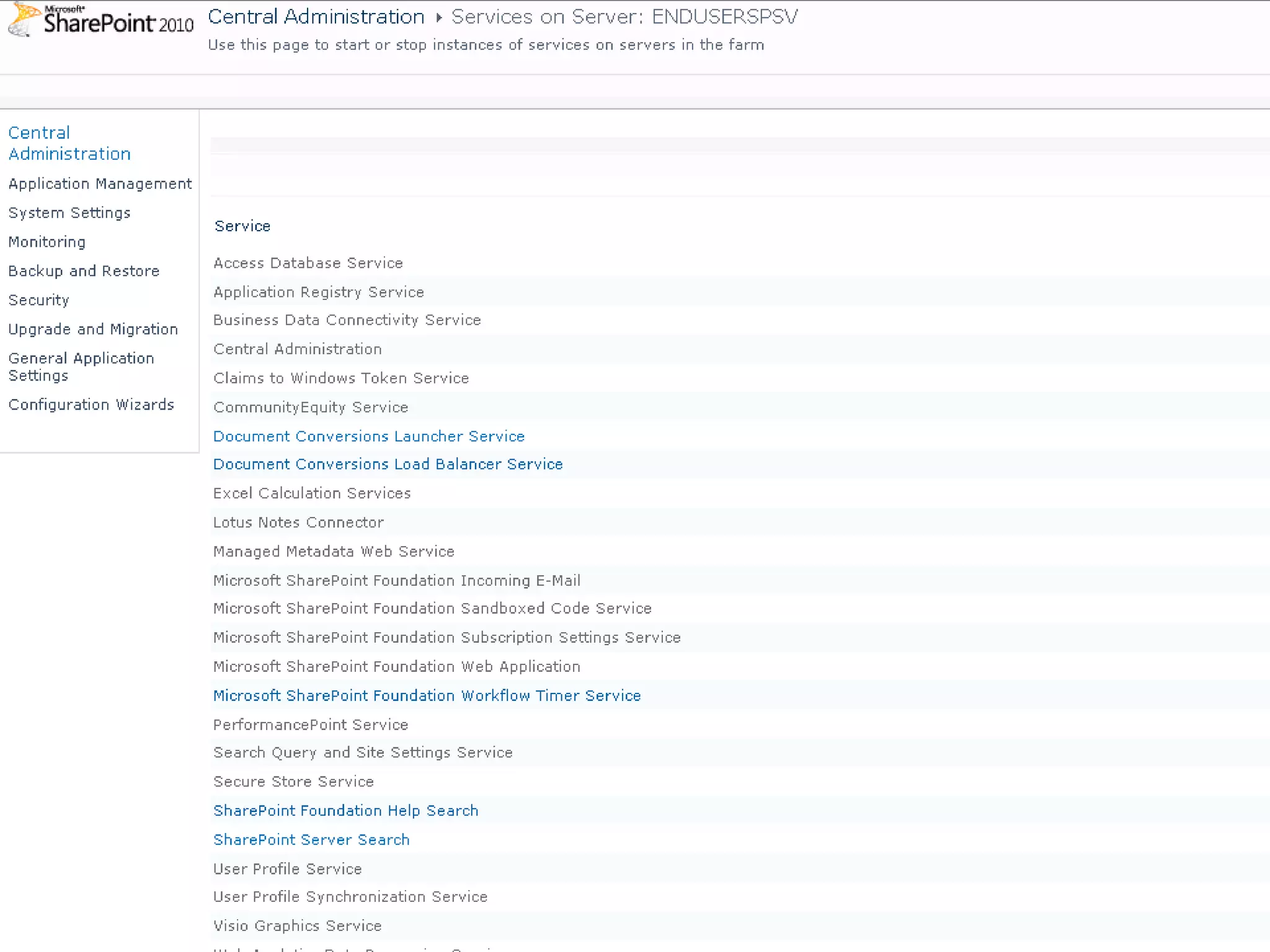Go to Application Management section
The width and height of the screenshot is (1270, 952).
(x=100, y=184)
